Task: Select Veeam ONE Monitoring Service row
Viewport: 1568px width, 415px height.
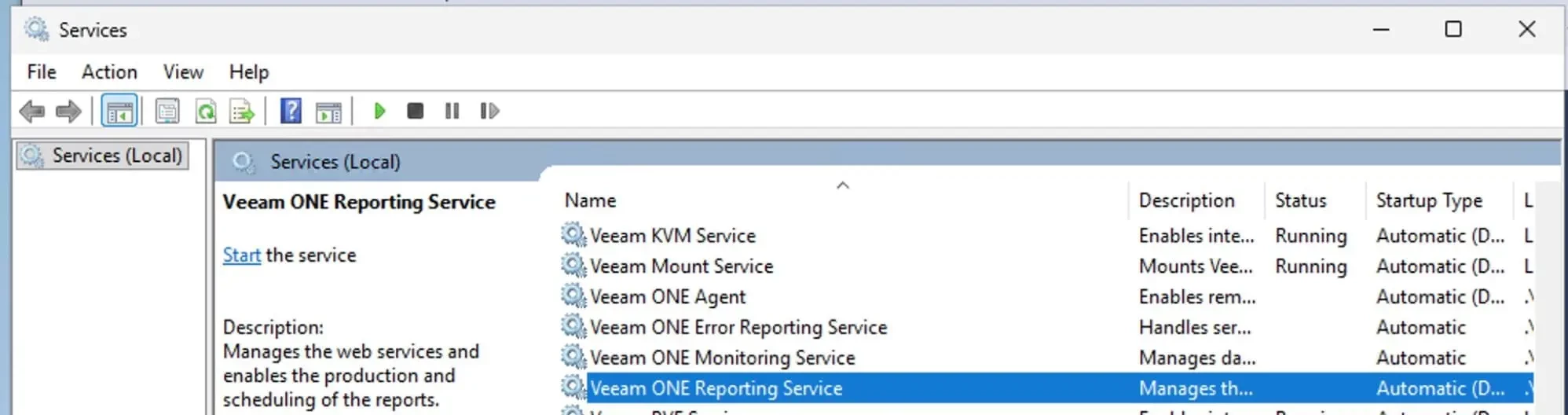Action: [1046, 358]
